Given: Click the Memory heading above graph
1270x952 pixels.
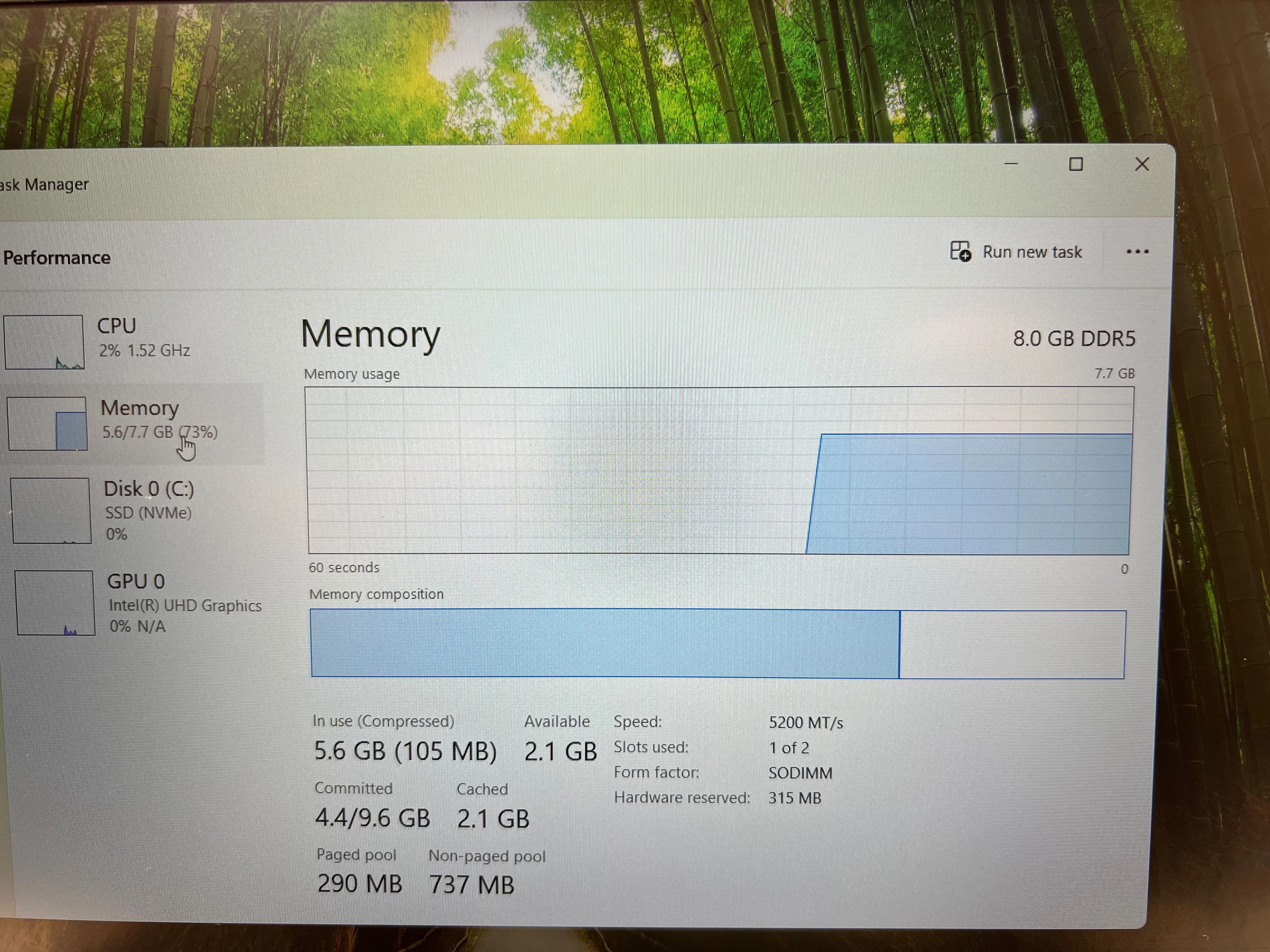Looking at the screenshot, I should point(370,334).
